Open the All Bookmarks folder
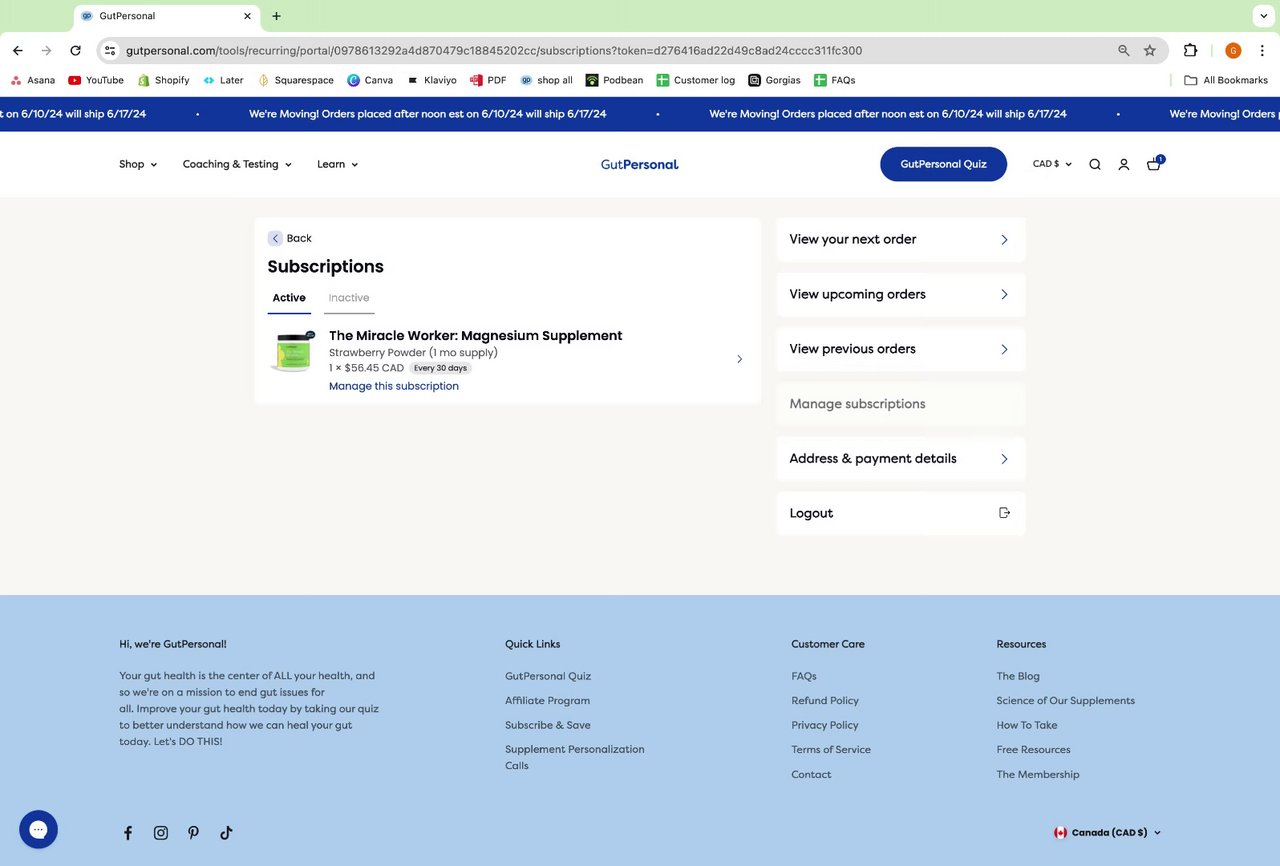Screen dimensions: 1280x866 (x=1225, y=80)
